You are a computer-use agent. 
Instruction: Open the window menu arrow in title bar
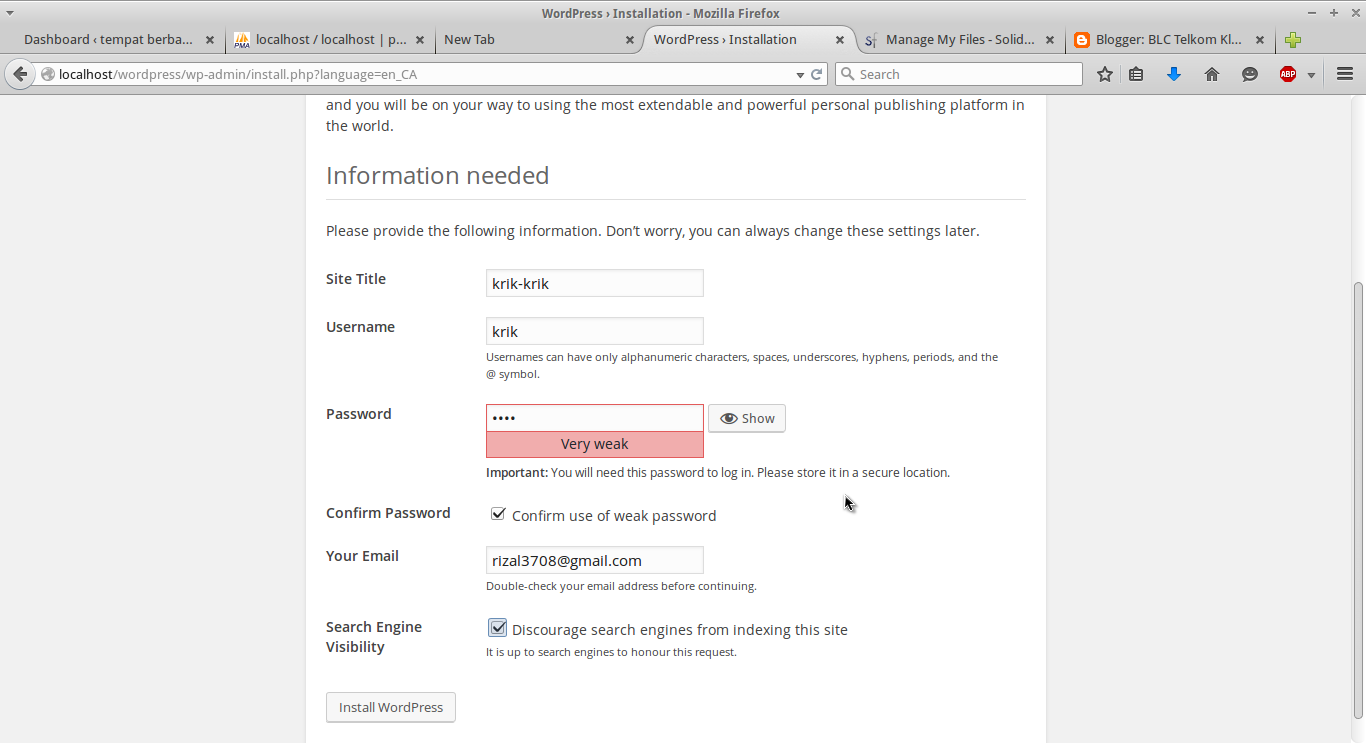[x=10, y=13]
